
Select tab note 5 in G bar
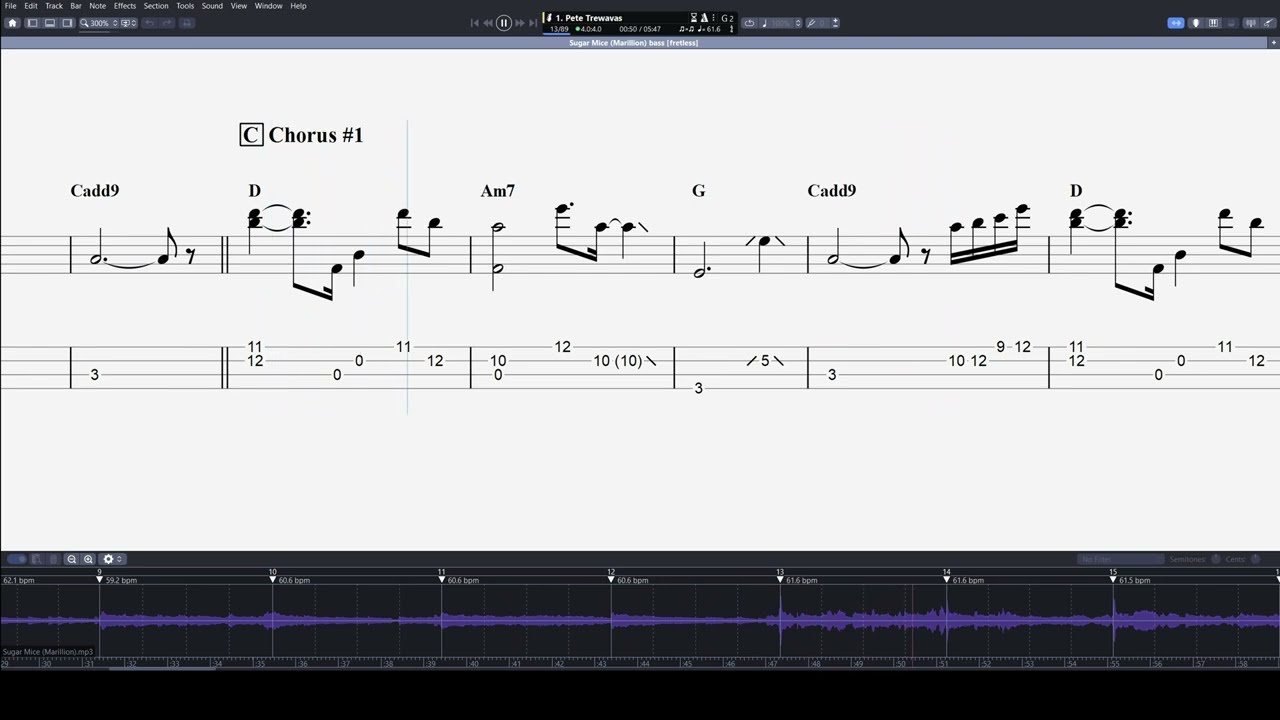[x=765, y=361]
